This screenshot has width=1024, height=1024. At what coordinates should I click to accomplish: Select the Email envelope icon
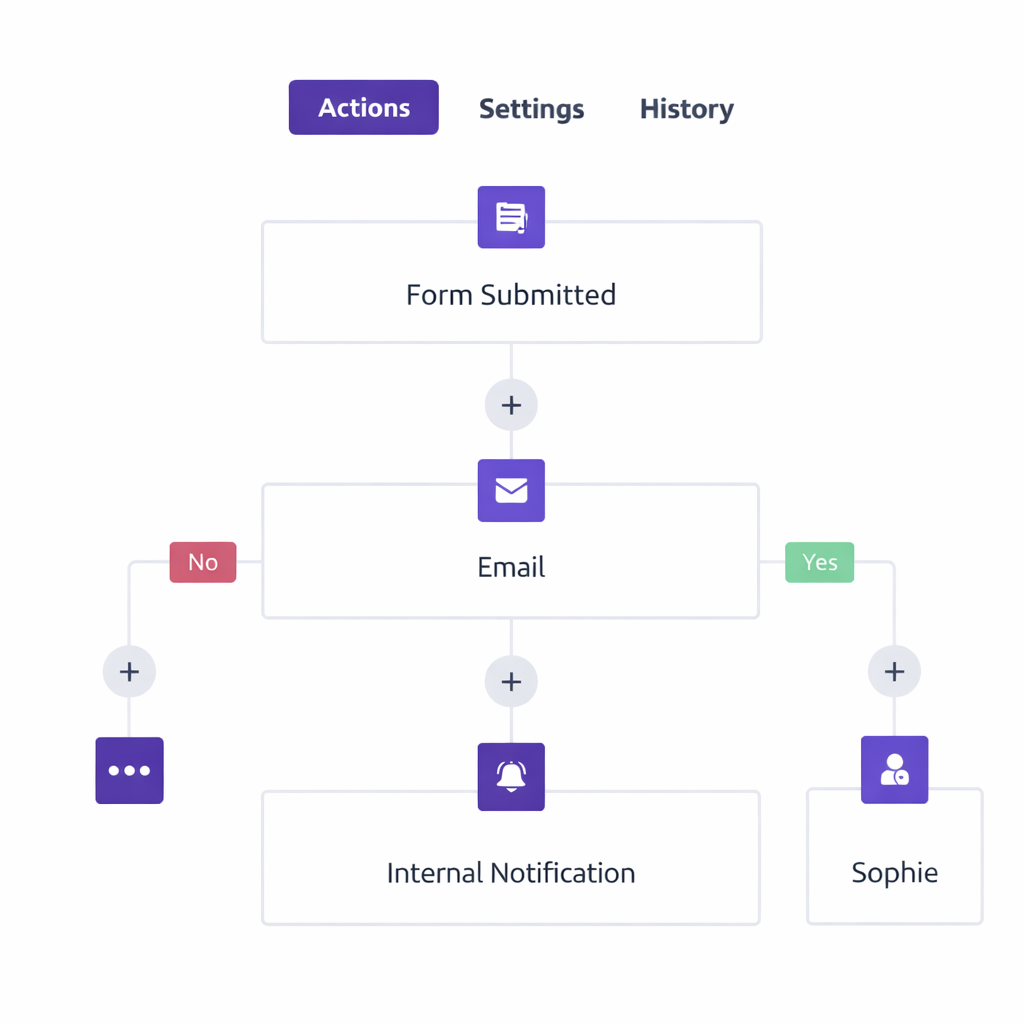[511, 490]
